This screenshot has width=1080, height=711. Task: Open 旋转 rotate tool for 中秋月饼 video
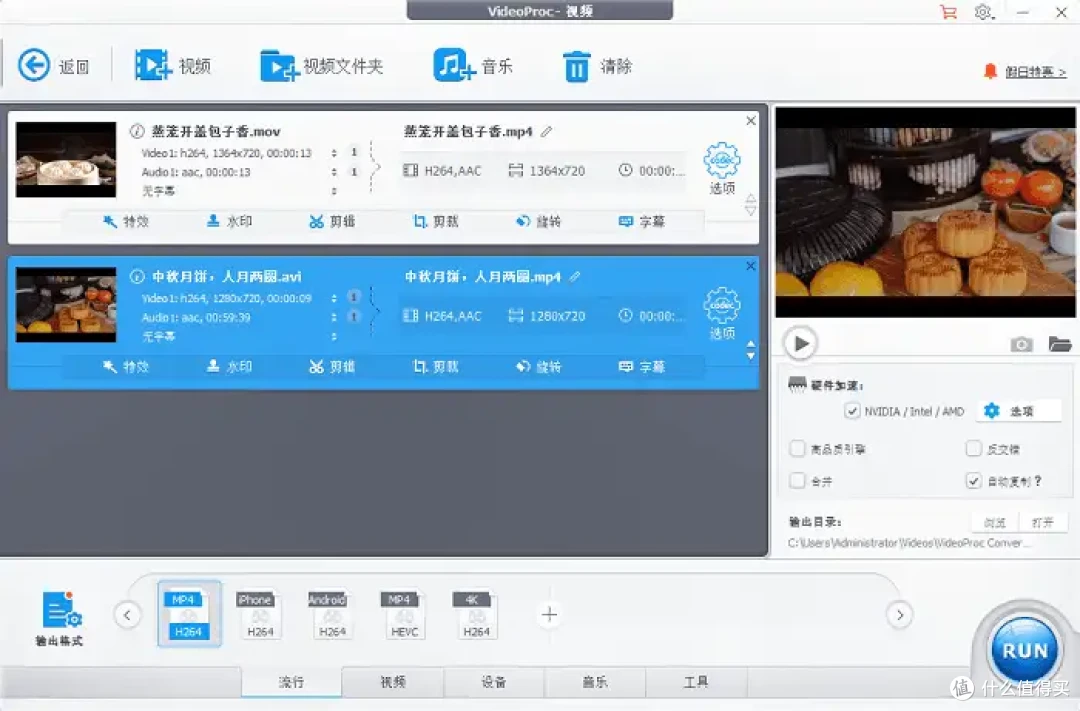[539, 367]
